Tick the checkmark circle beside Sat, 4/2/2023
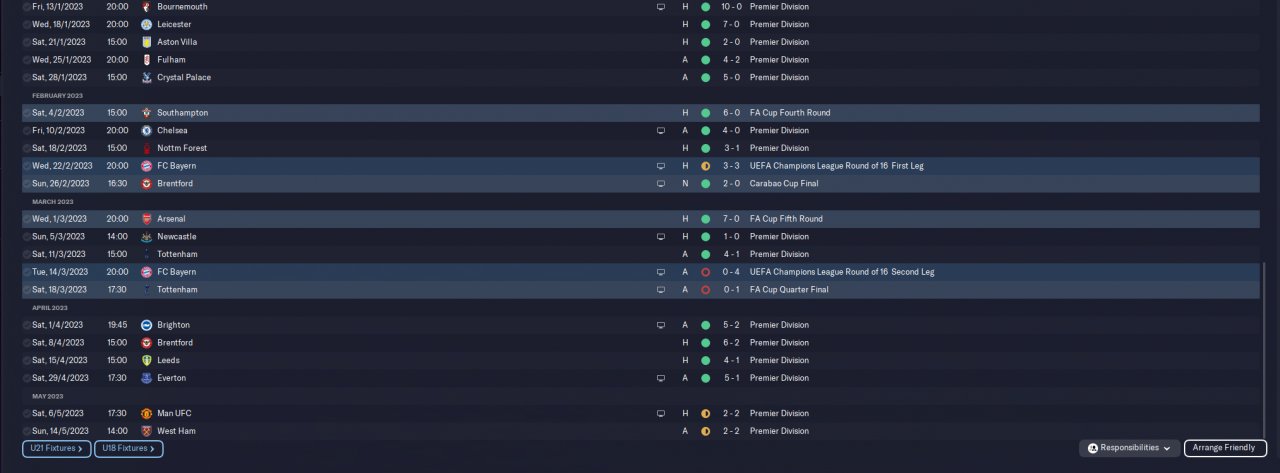 (x=26, y=113)
